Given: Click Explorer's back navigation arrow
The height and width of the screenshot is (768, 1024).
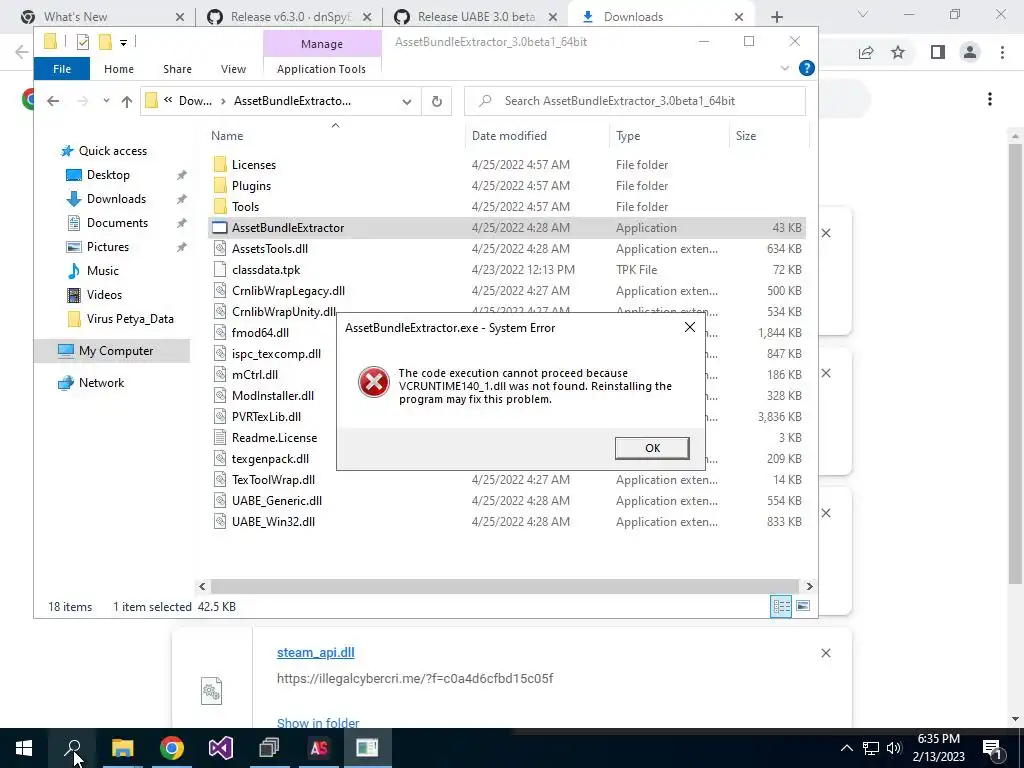Looking at the screenshot, I should (x=53, y=101).
